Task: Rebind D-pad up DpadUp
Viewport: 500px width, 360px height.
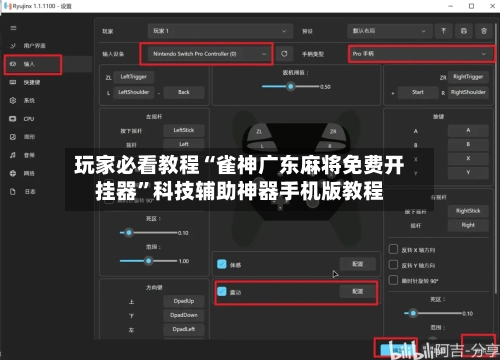Action: [184, 301]
